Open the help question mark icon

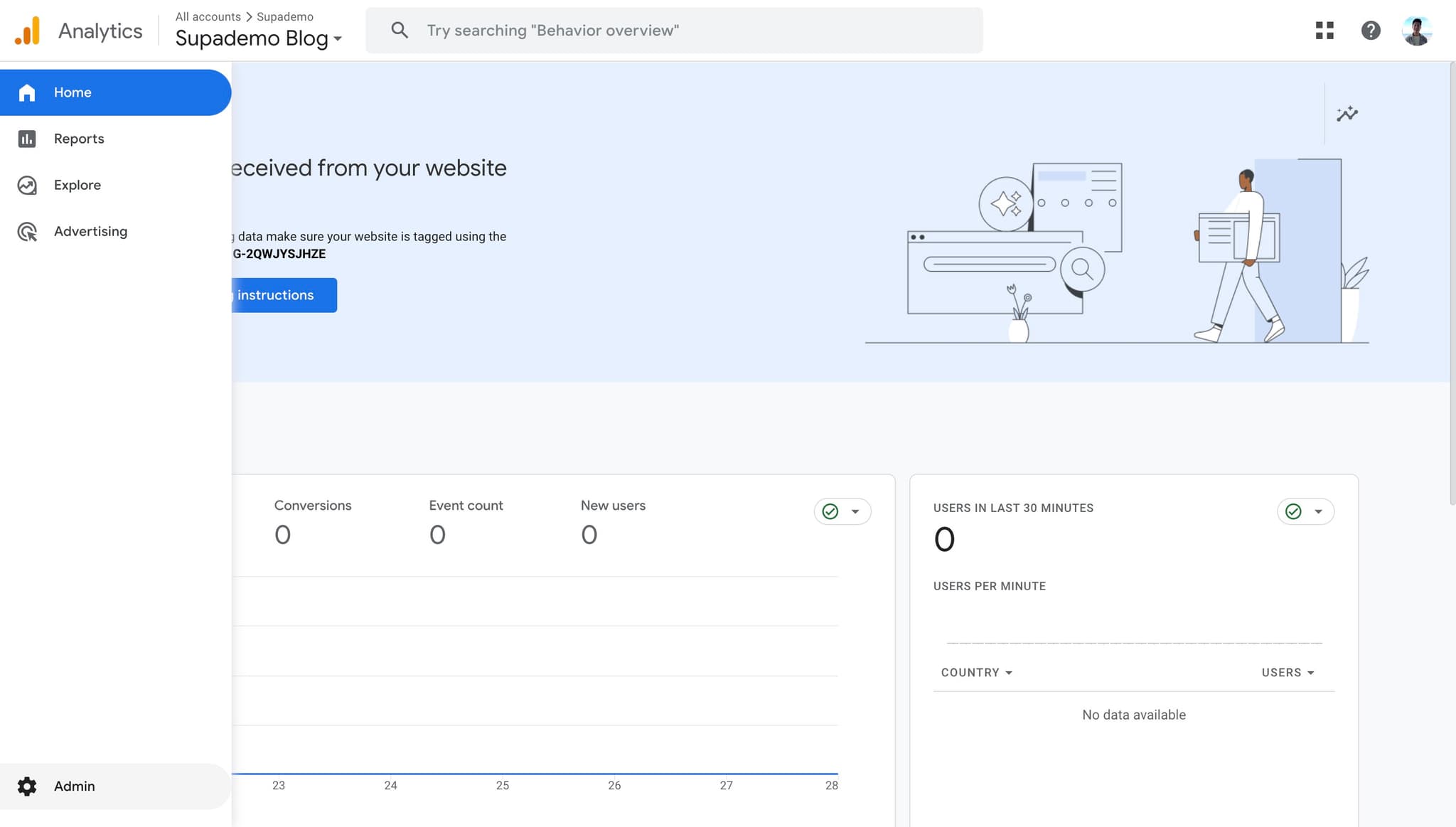(1371, 31)
